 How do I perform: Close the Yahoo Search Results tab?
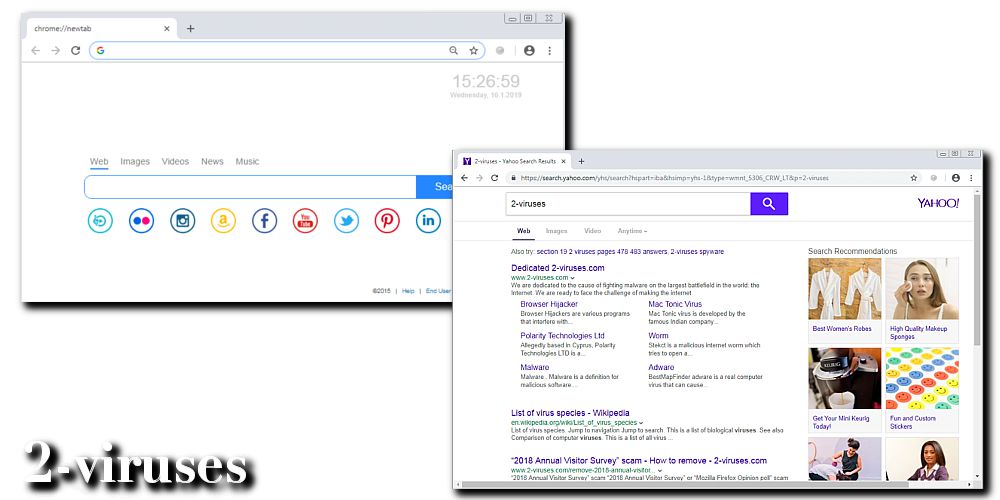click(x=563, y=161)
